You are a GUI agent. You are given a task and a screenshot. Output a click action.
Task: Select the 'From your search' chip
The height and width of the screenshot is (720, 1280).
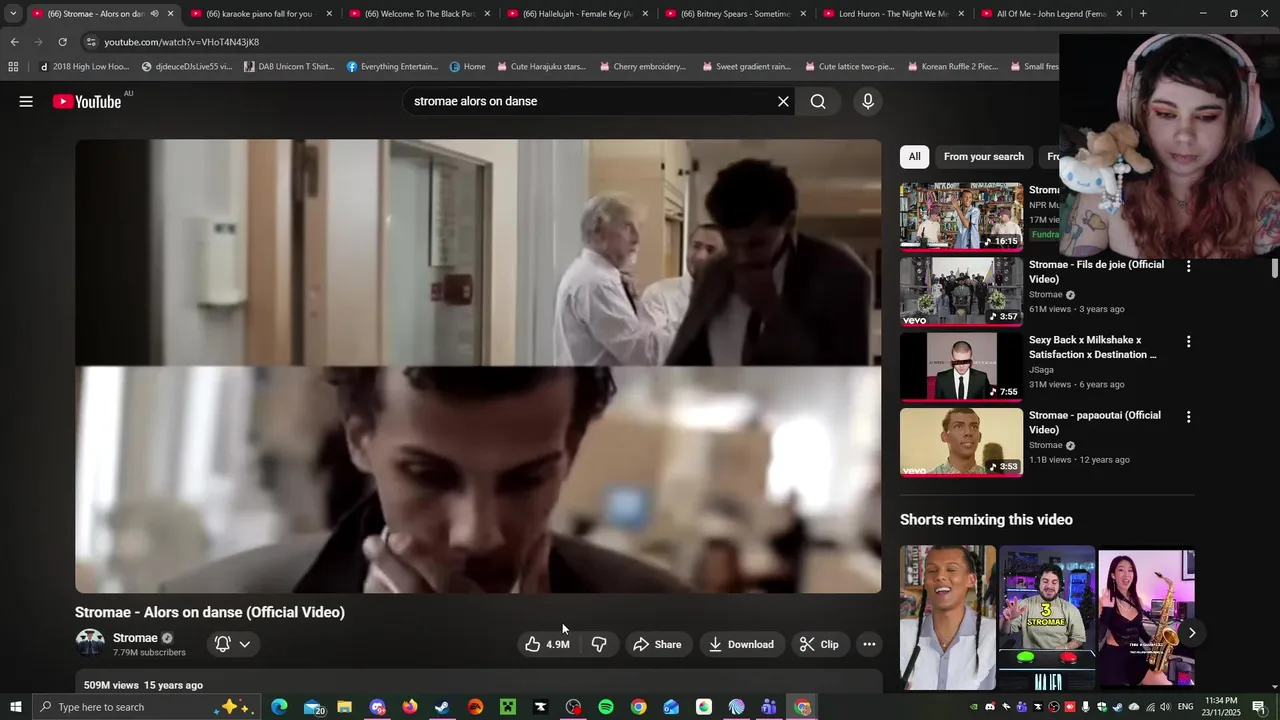(x=984, y=156)
